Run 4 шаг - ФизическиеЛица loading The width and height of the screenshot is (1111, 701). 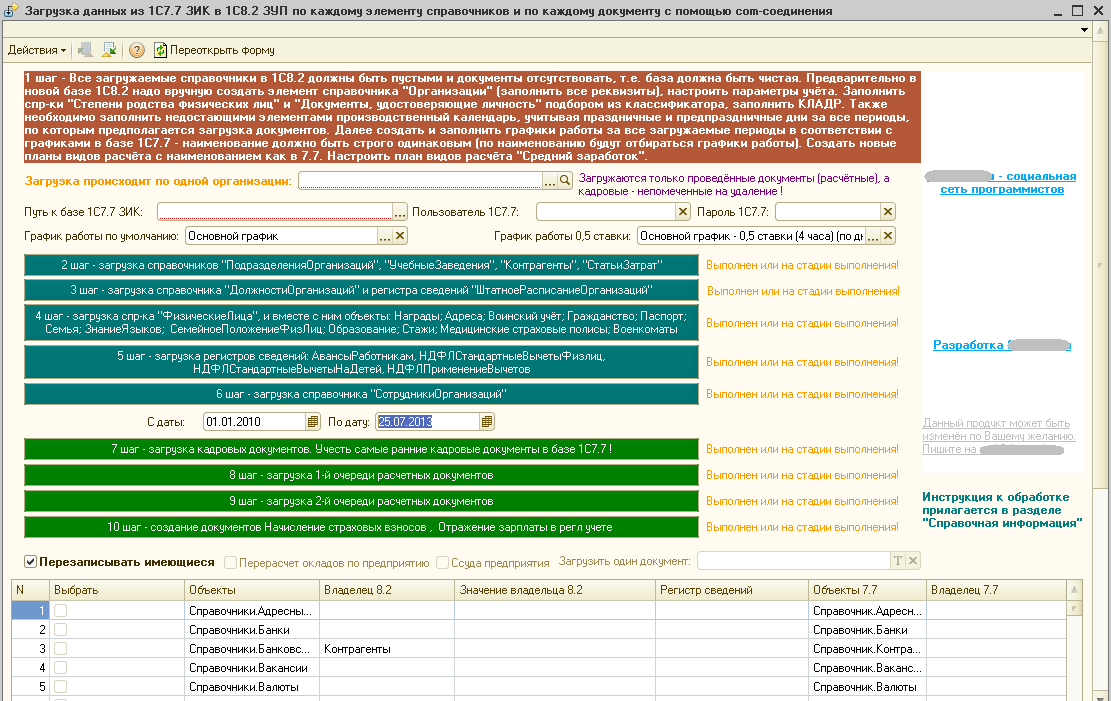point(361,323)
